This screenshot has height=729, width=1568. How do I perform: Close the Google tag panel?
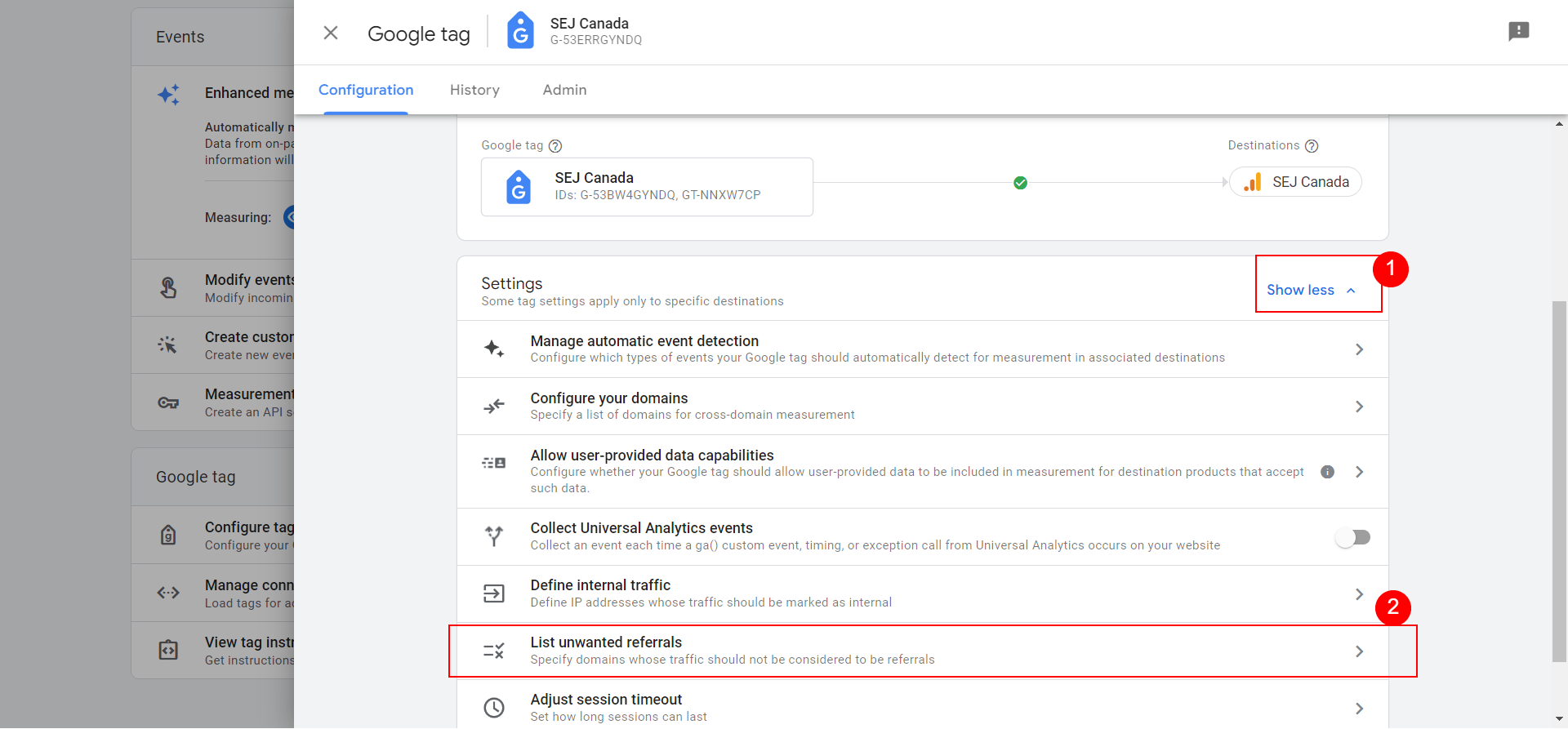coord(331,33)
